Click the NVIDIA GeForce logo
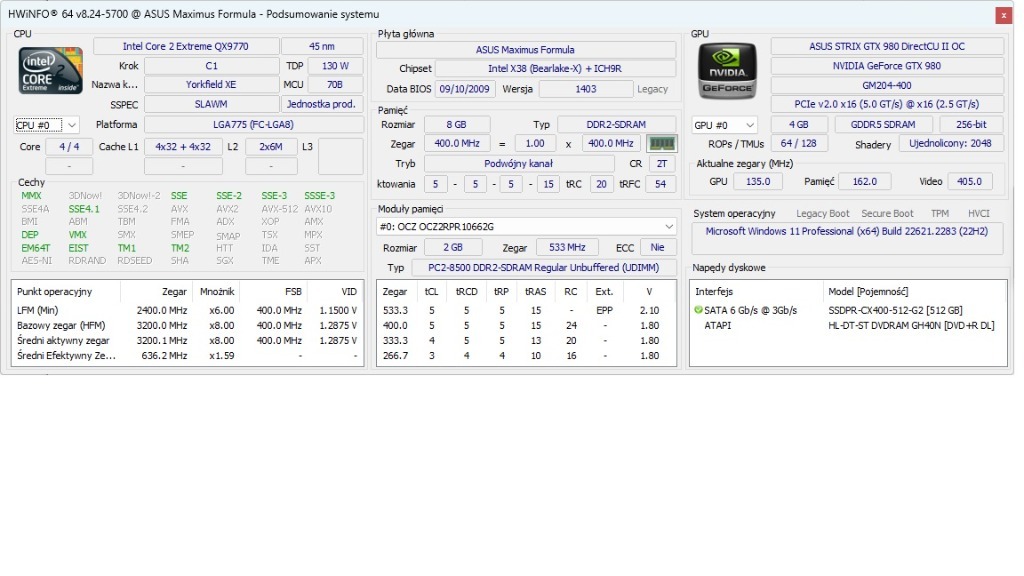Image resolution: width=1024 pixels, height=576 pixels. tap(726, 70)
